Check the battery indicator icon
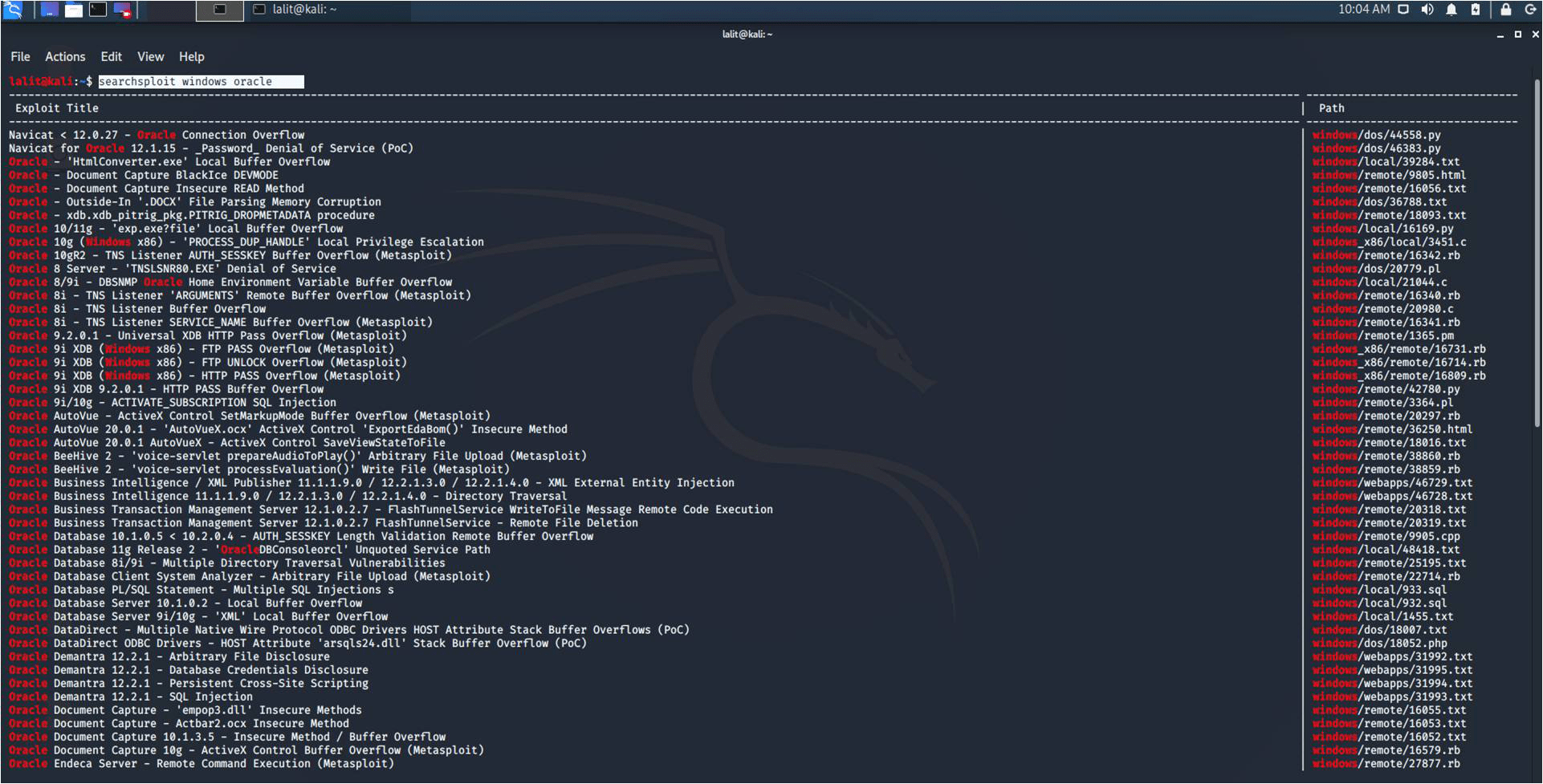The height and width of the screenshot is (784, 1543). pyautogui.click(x=1476, y=10)
